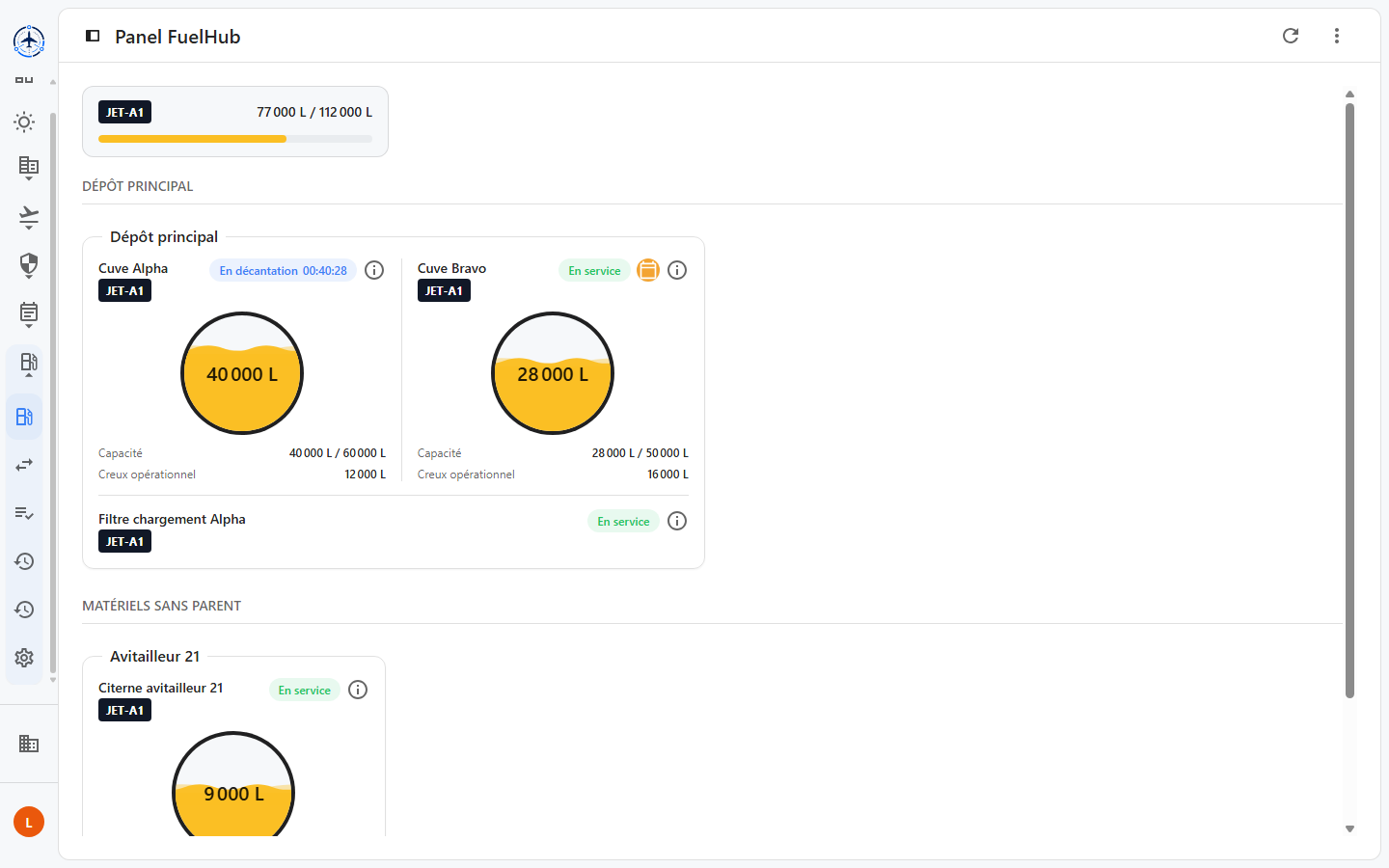Expand the shield security sidebar menu
The image size is (1389, 868).
29,265
